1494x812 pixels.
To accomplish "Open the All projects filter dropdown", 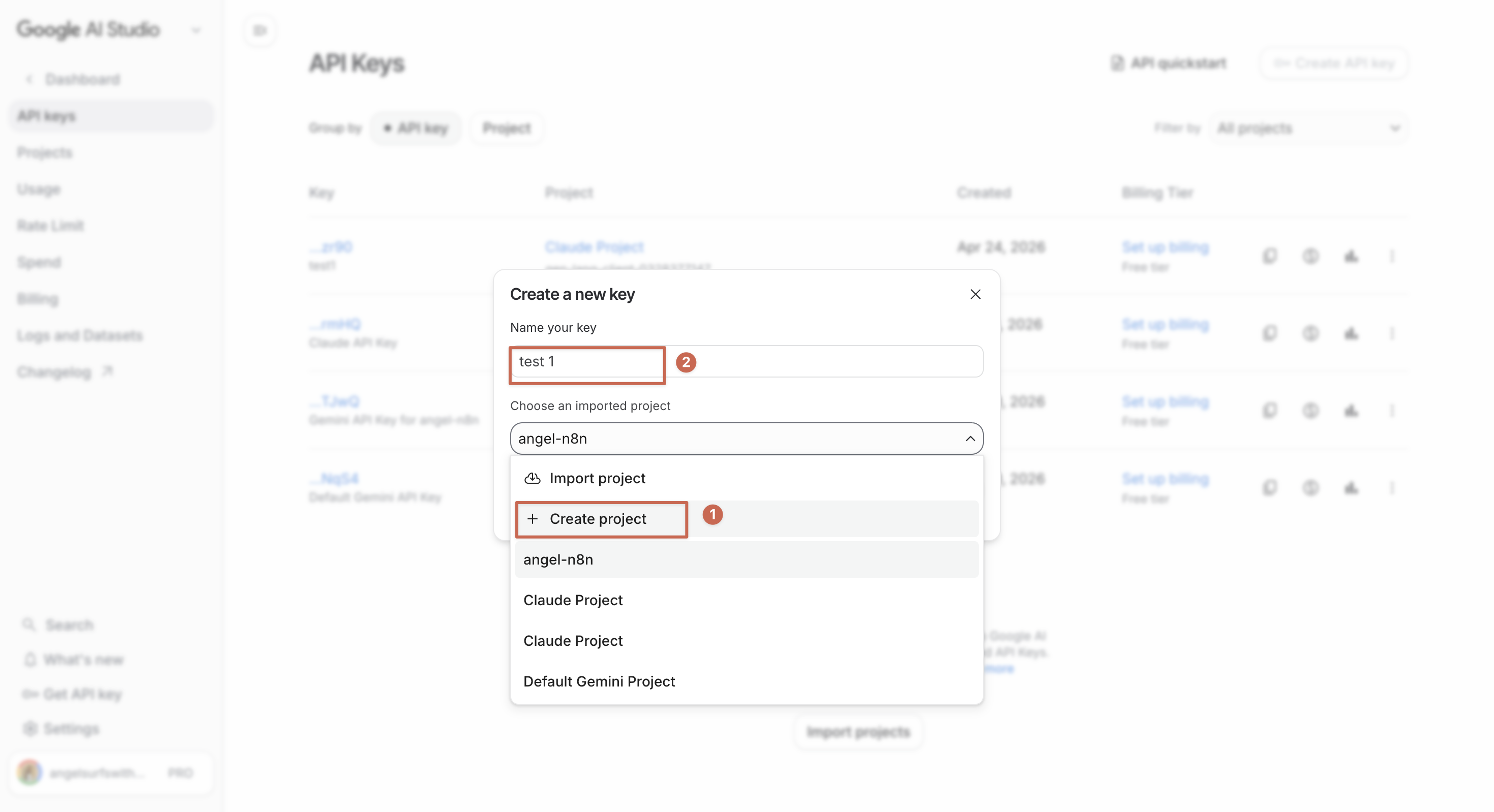I will 1309,128.
